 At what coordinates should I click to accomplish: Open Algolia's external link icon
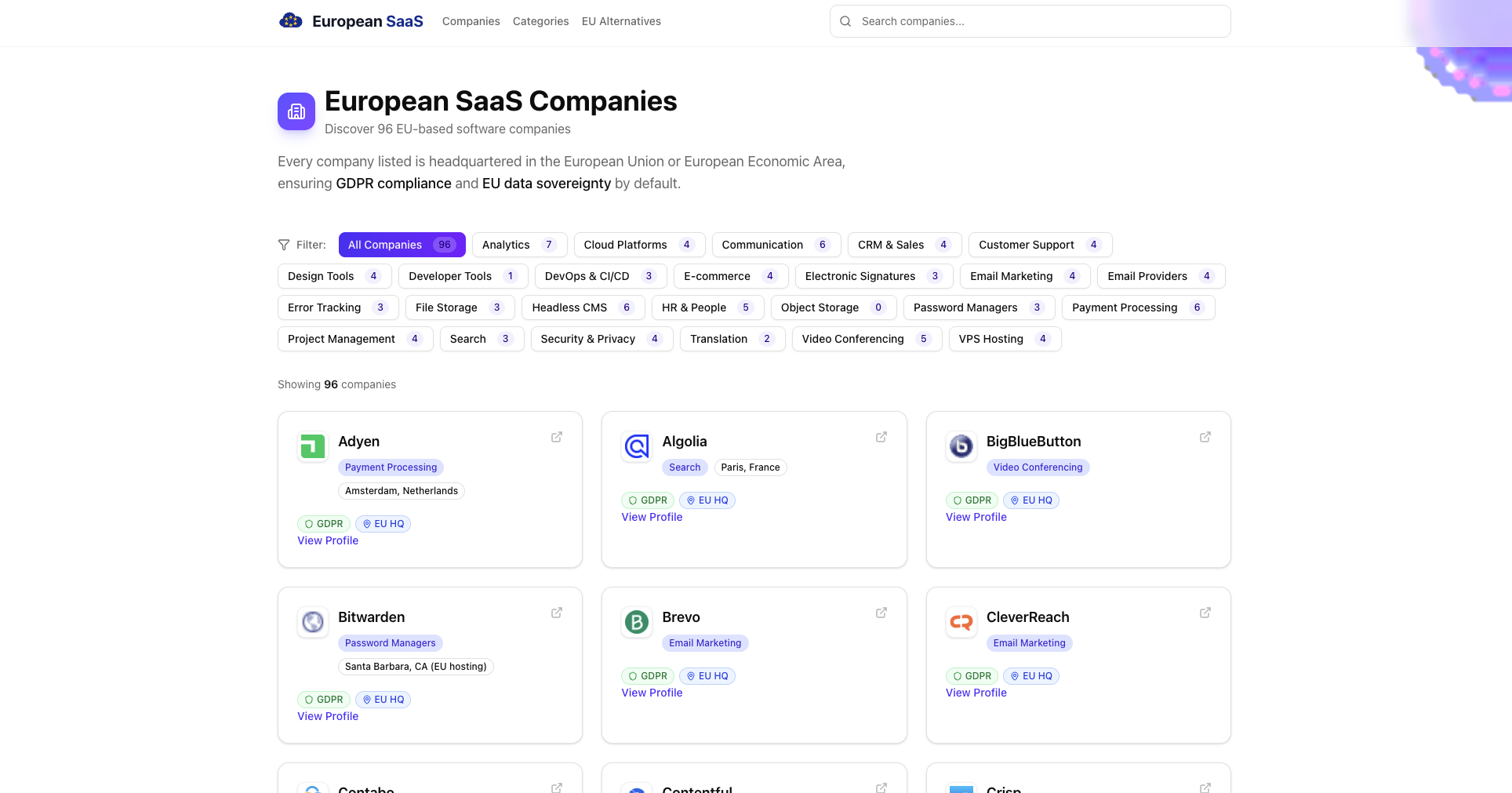pos(881,437)
